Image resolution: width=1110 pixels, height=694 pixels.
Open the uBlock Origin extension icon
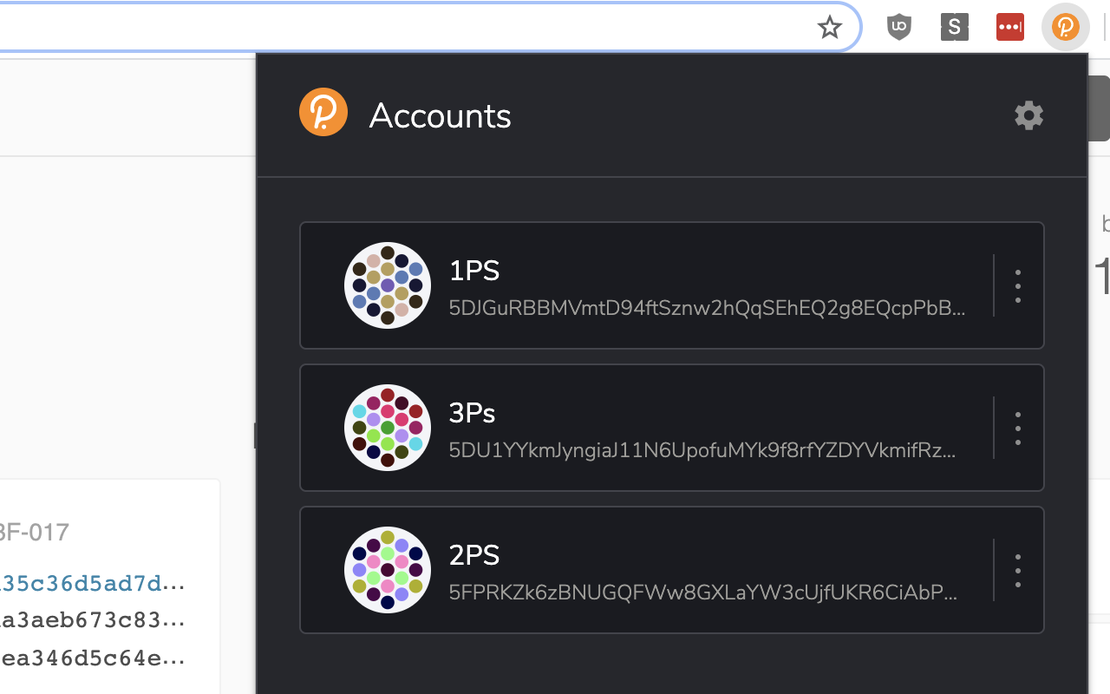pos(898,27)
